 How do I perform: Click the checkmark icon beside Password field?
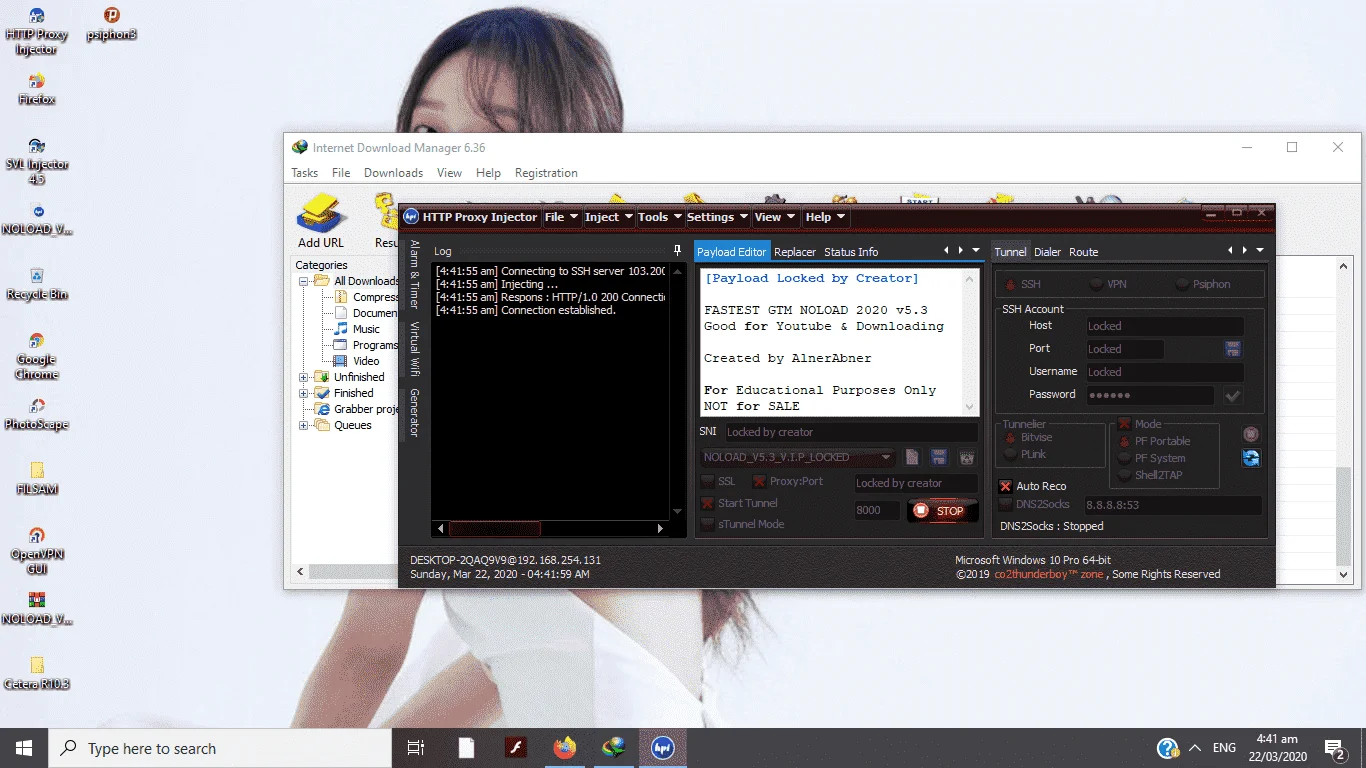pyautogui.click(x=1233, y=396)
